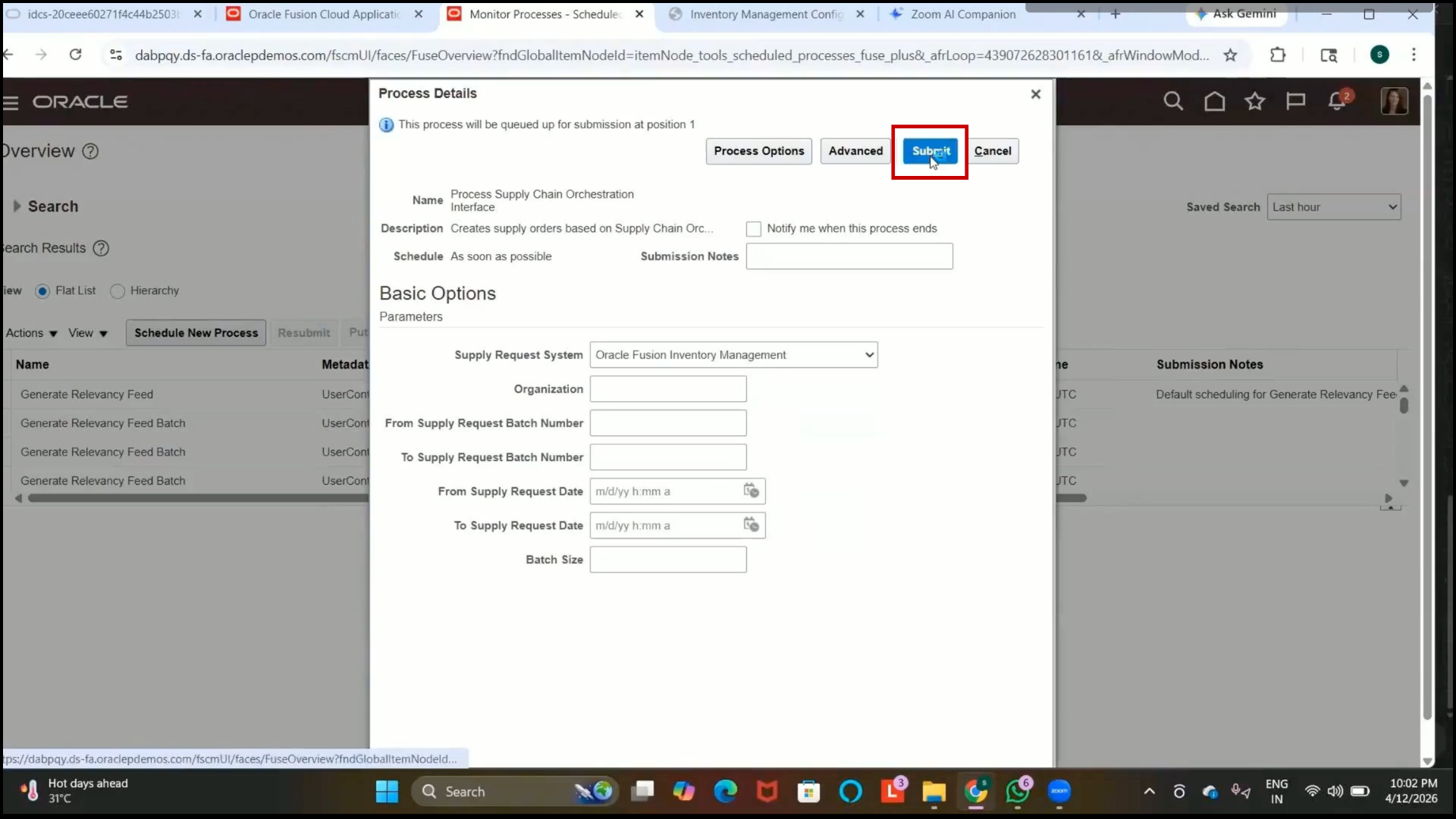The width and height of the screenshot is (1456, 819).
Task: Open the Actions menu dropdown
Action: [x=31, y=333]
